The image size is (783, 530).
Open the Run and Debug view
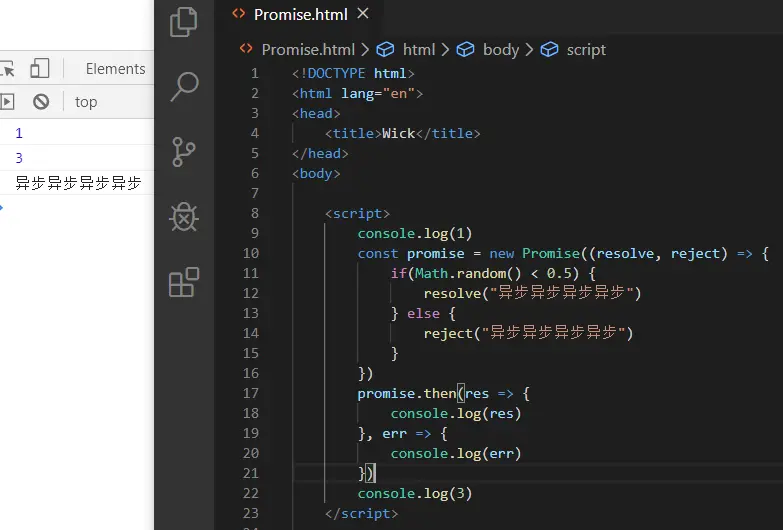click(184, 217)
